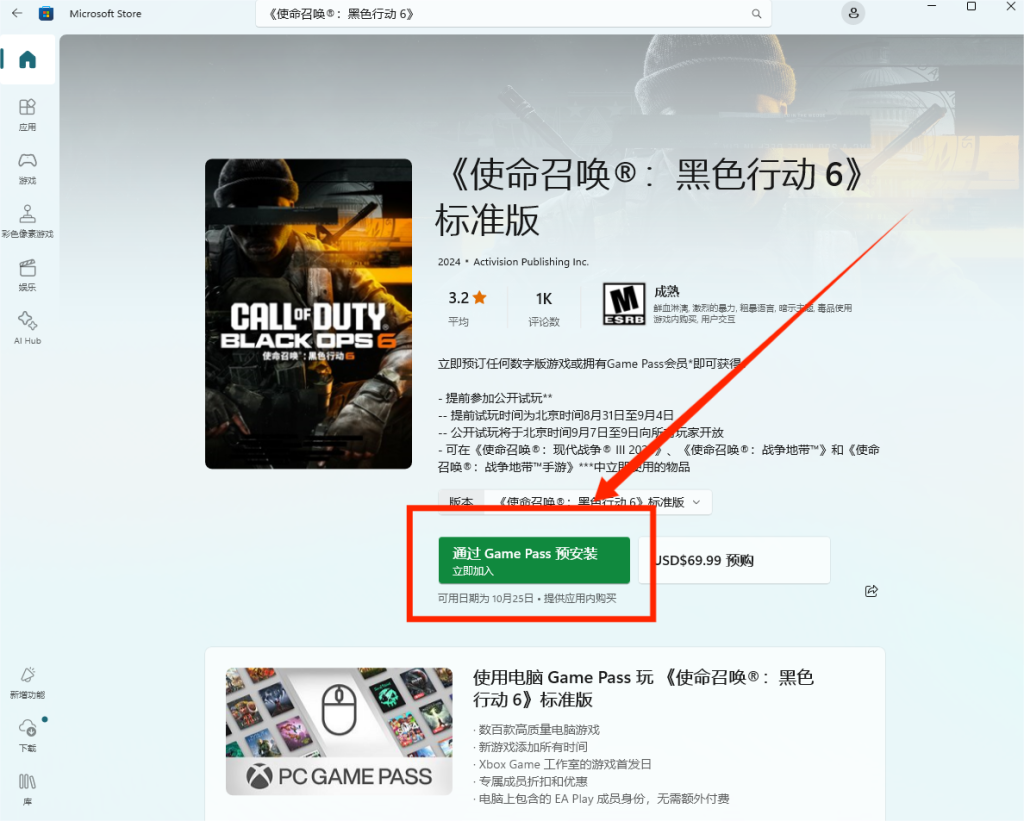Image resolution: width=1024 pixels, height=821 pixels.
Task: Click 通过 Game Pass 预安装 button
Action: point(534,560)
